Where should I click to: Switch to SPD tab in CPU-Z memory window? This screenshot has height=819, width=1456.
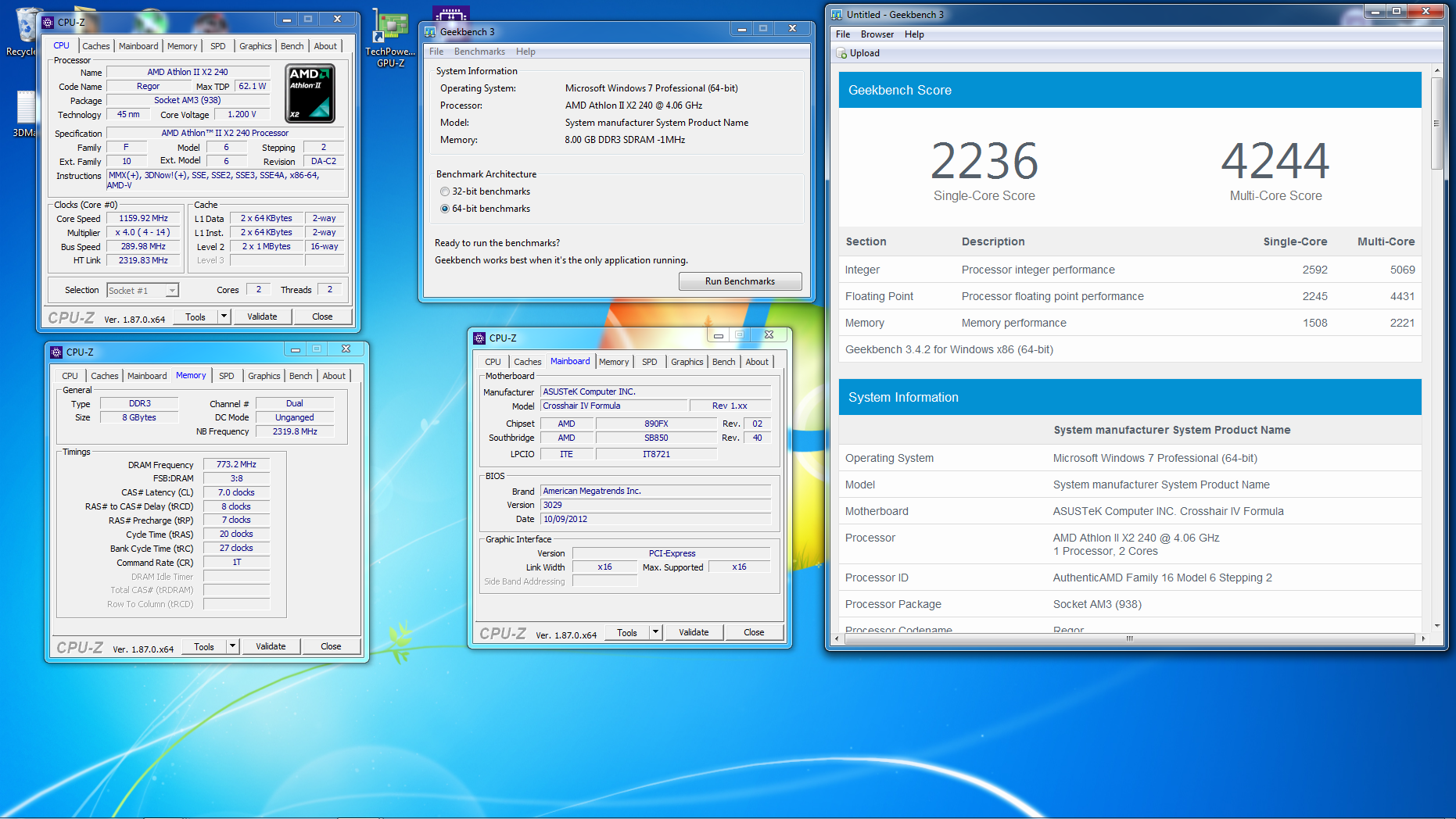coord(227,376)
